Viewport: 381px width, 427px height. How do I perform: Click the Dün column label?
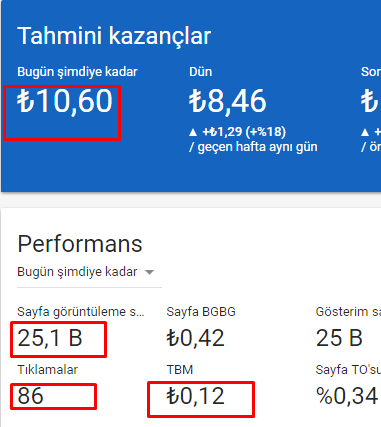coord(201,72)
